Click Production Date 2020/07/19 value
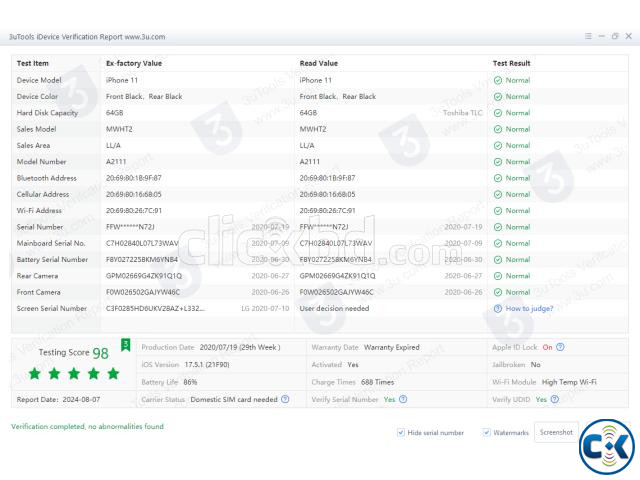The width and height of the screenshot is (640, 480). coord(240,347)
